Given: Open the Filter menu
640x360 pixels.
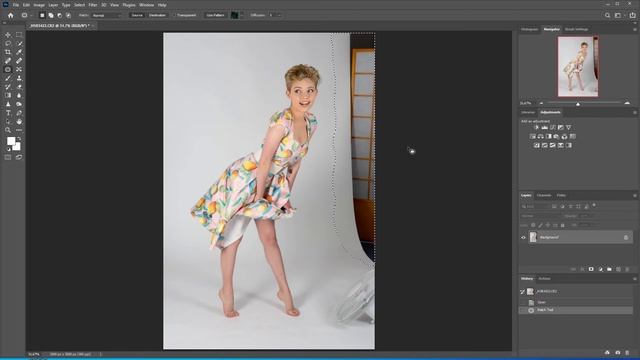Looking at the screenshot, I should (93, 5).
